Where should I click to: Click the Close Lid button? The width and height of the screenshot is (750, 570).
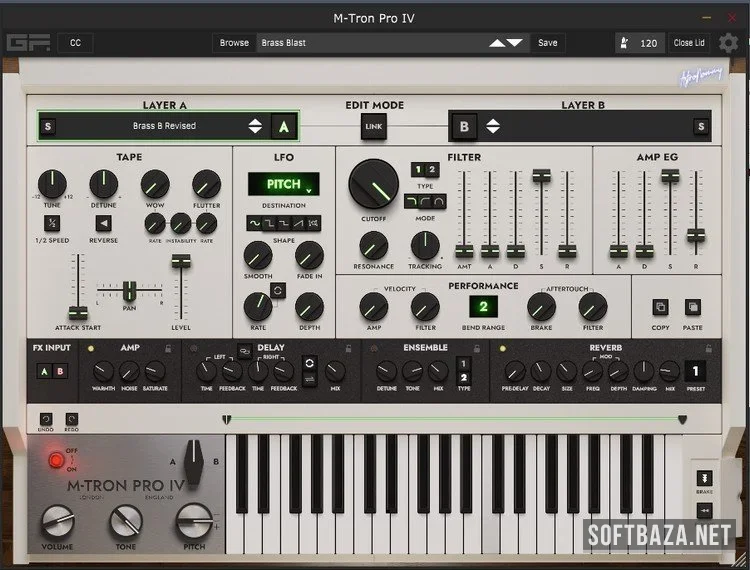coord(689,43)
